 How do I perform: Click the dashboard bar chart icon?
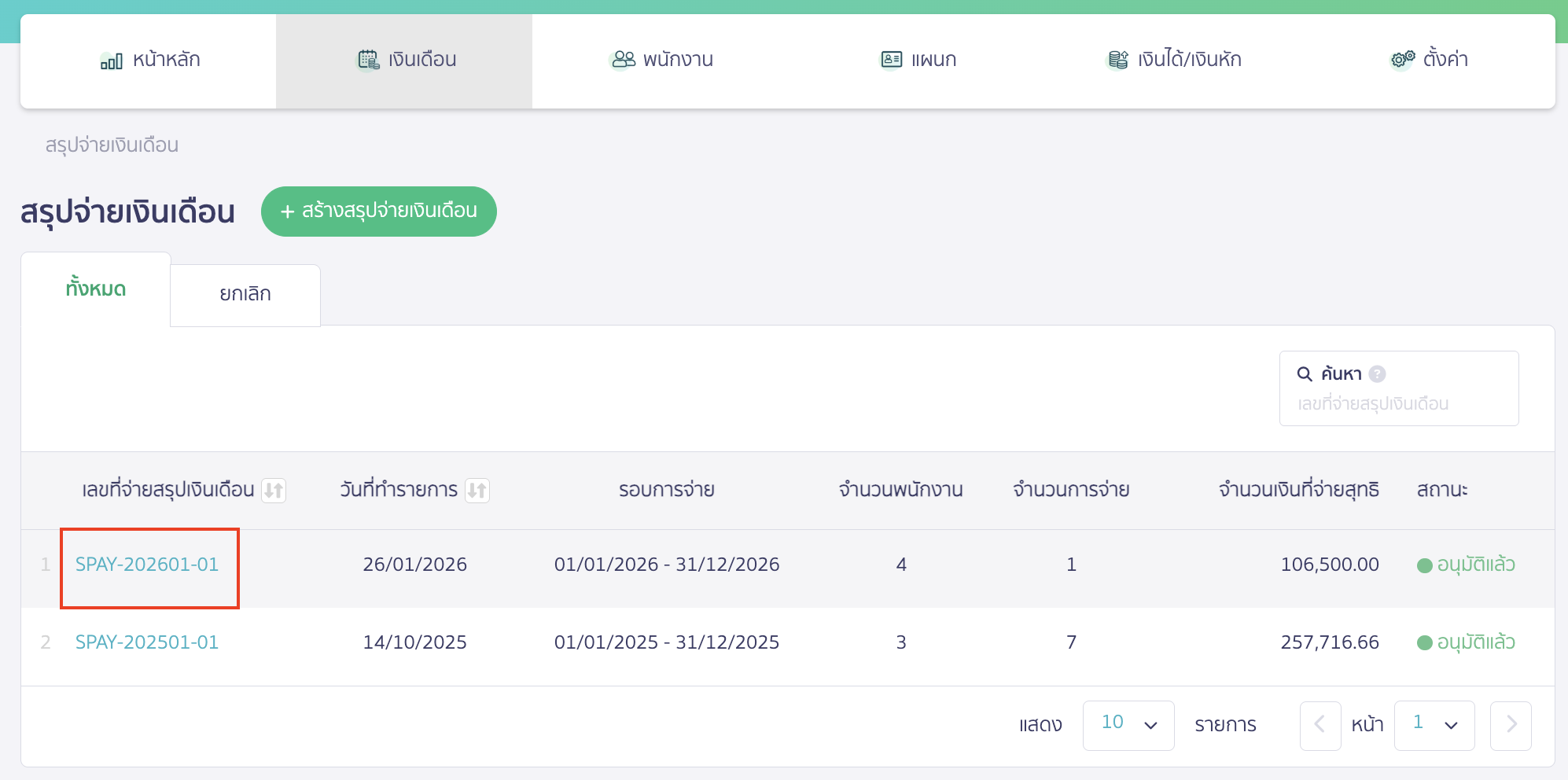pos(111,61)
